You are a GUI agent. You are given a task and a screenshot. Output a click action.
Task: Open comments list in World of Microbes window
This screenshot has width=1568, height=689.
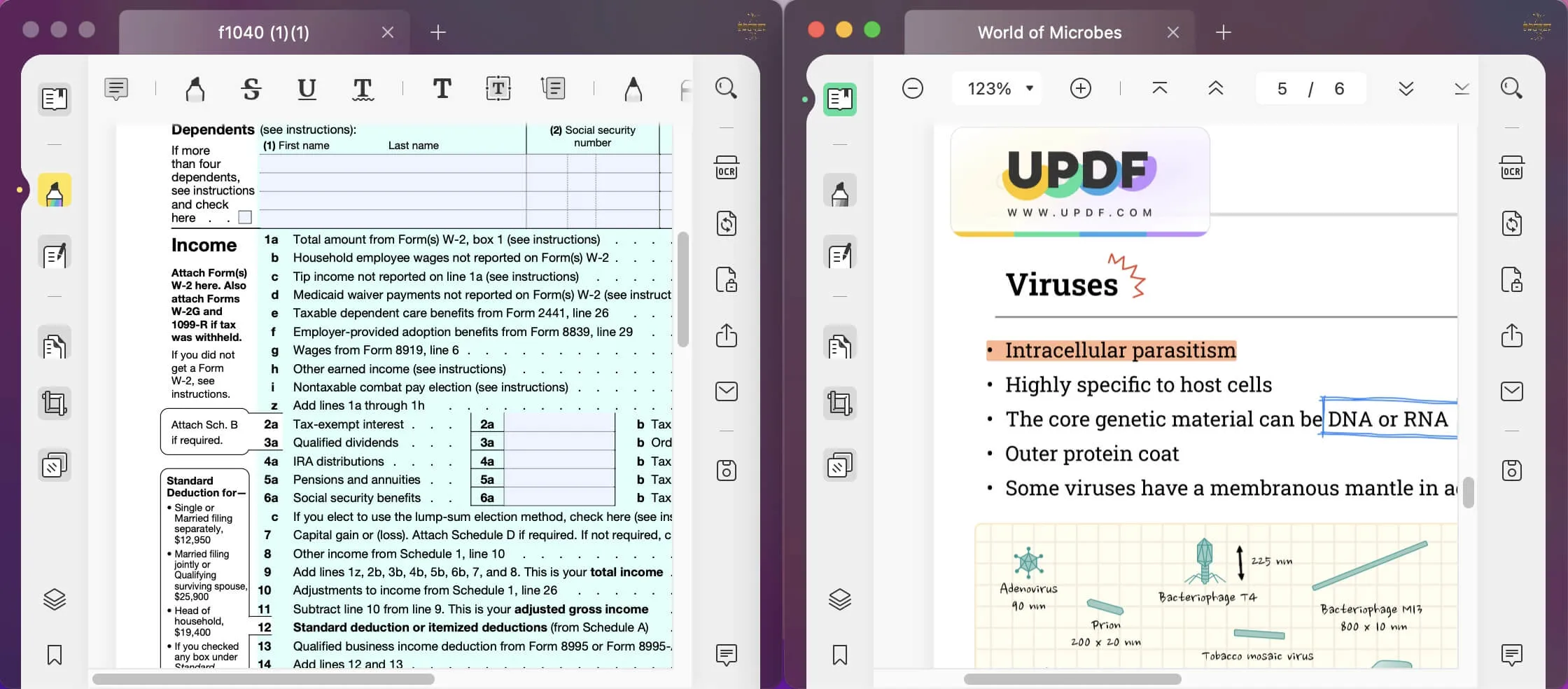coord(1512,655)
